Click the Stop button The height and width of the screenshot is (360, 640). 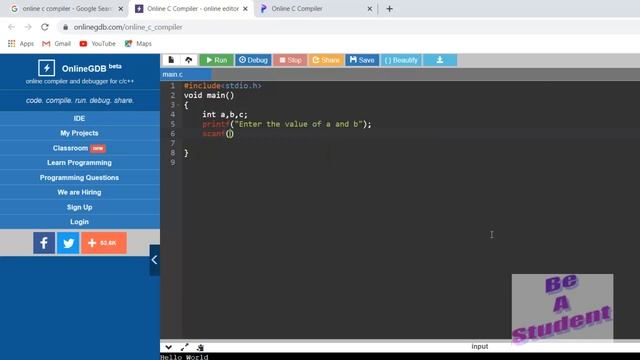(x=290, y=60)
